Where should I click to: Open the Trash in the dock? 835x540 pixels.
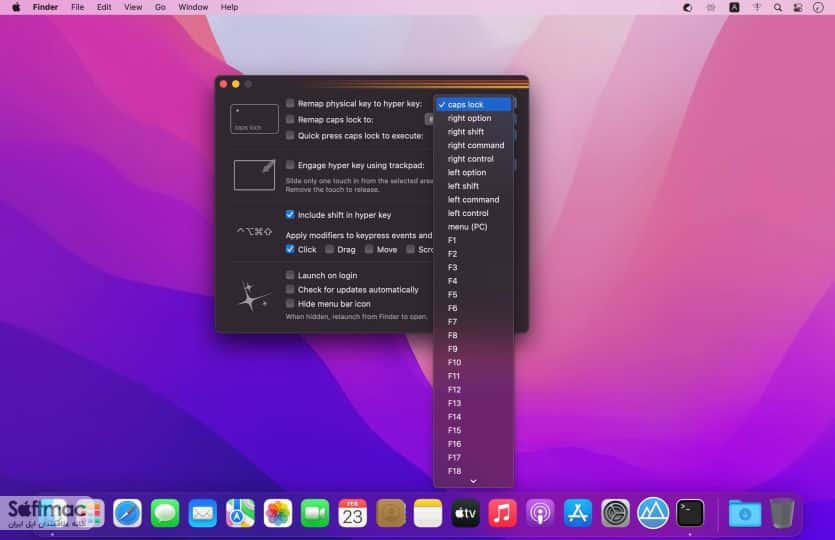(782, 513)
